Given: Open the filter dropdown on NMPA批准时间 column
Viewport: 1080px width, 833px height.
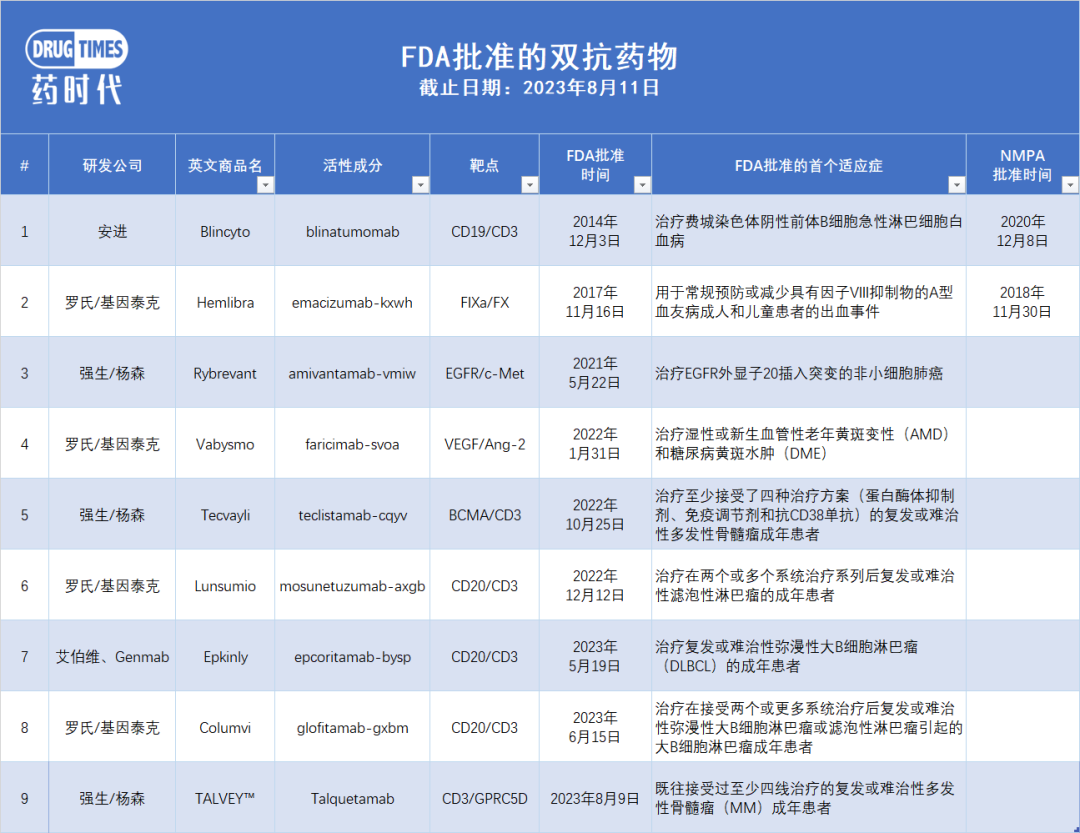Looking at the screenshot, I should (x=1070, y=185).
